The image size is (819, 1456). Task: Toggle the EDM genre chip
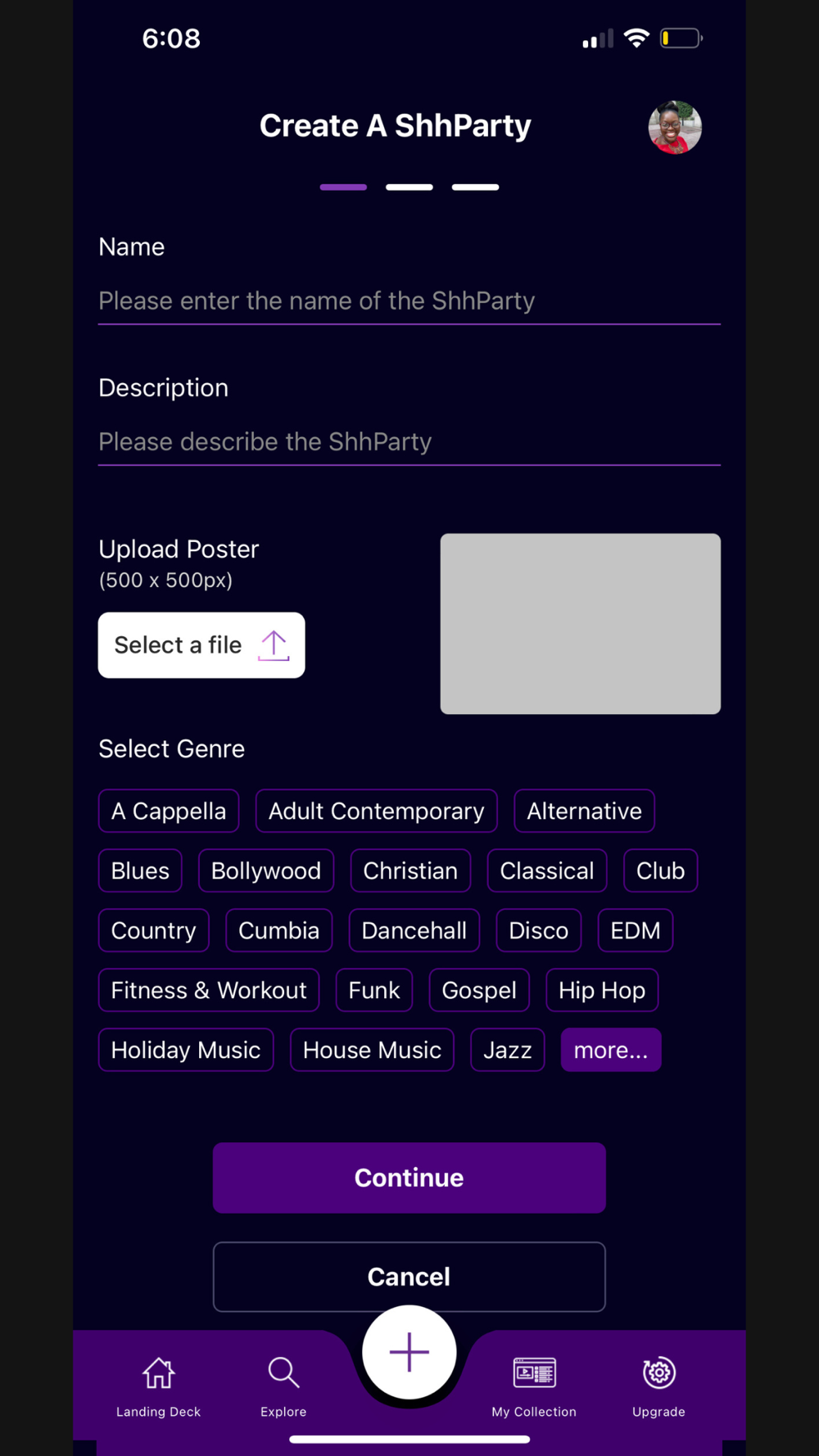(636, 930)
